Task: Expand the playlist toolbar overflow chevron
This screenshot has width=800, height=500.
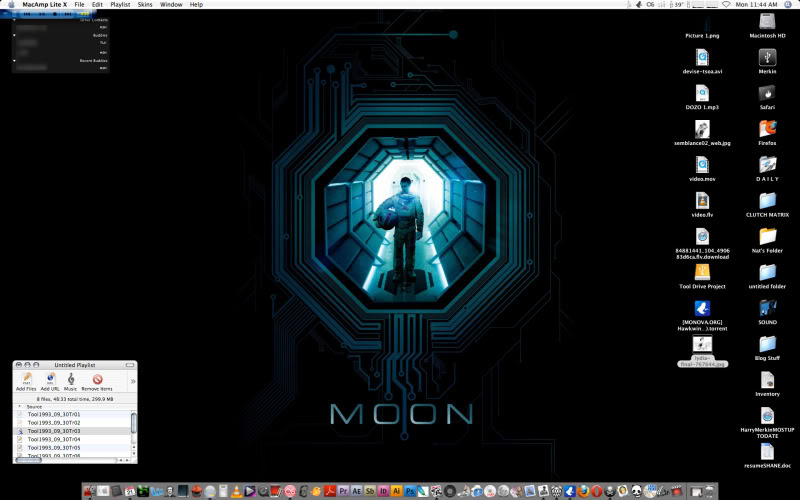Action: 133,381
